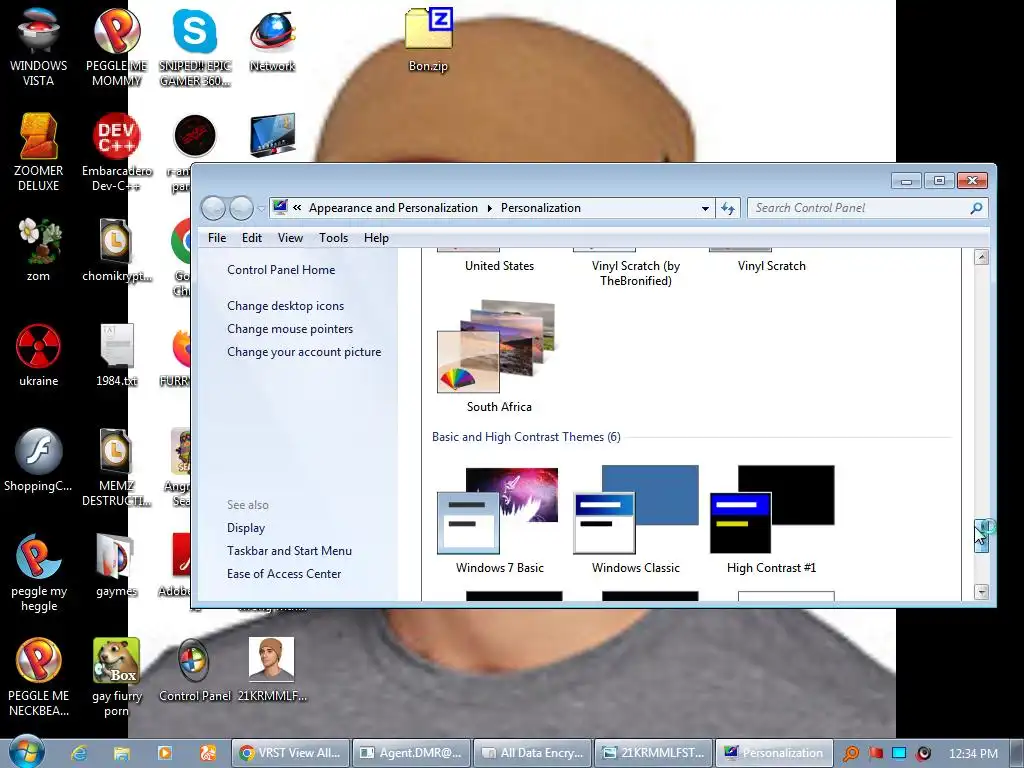Open the ShoppingC... Flash icon
Viewport: 1024px width, 768px height.
[x=38, y=460]
